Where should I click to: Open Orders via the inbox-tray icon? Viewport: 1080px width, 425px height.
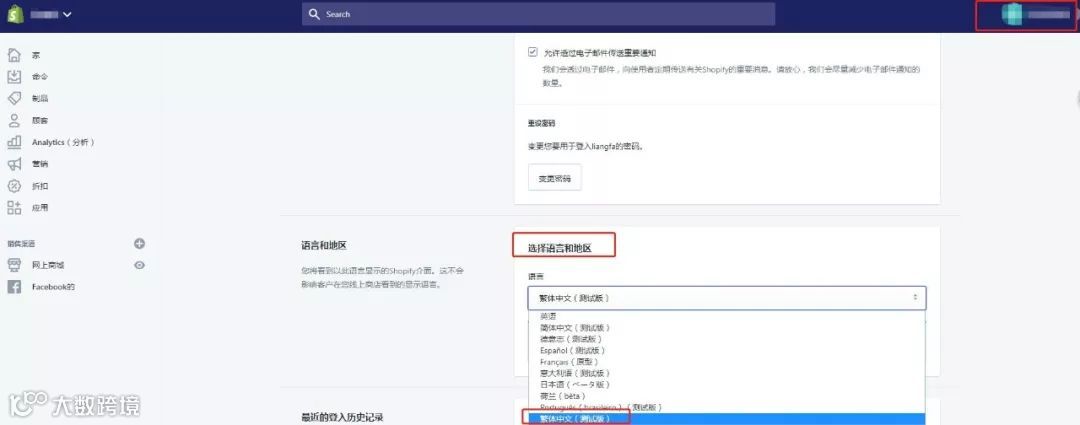click(14, 76)
